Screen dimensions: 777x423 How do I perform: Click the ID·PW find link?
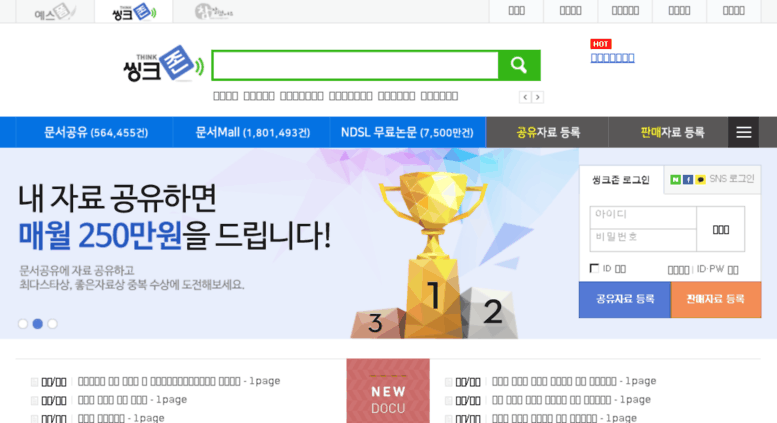coord(718,269)
